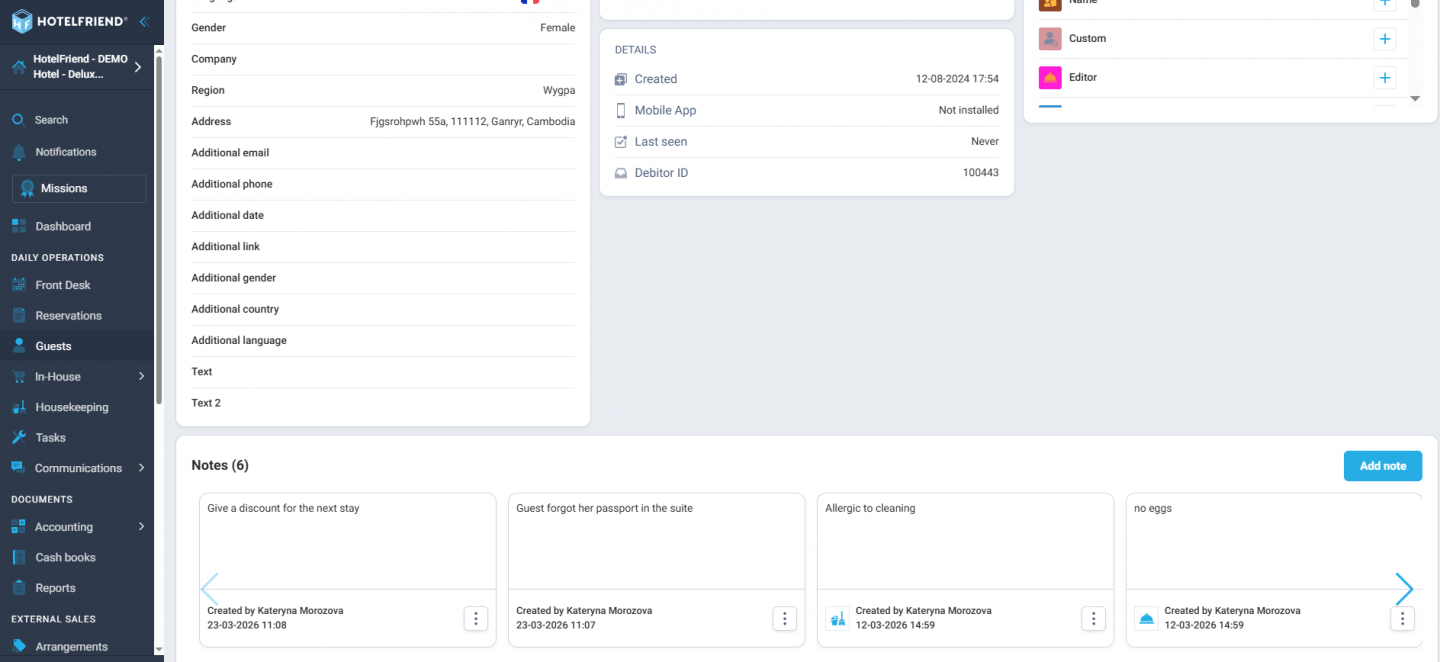Click the Add note button
The image size is (1440, 662).
(x=1382, y=466)
